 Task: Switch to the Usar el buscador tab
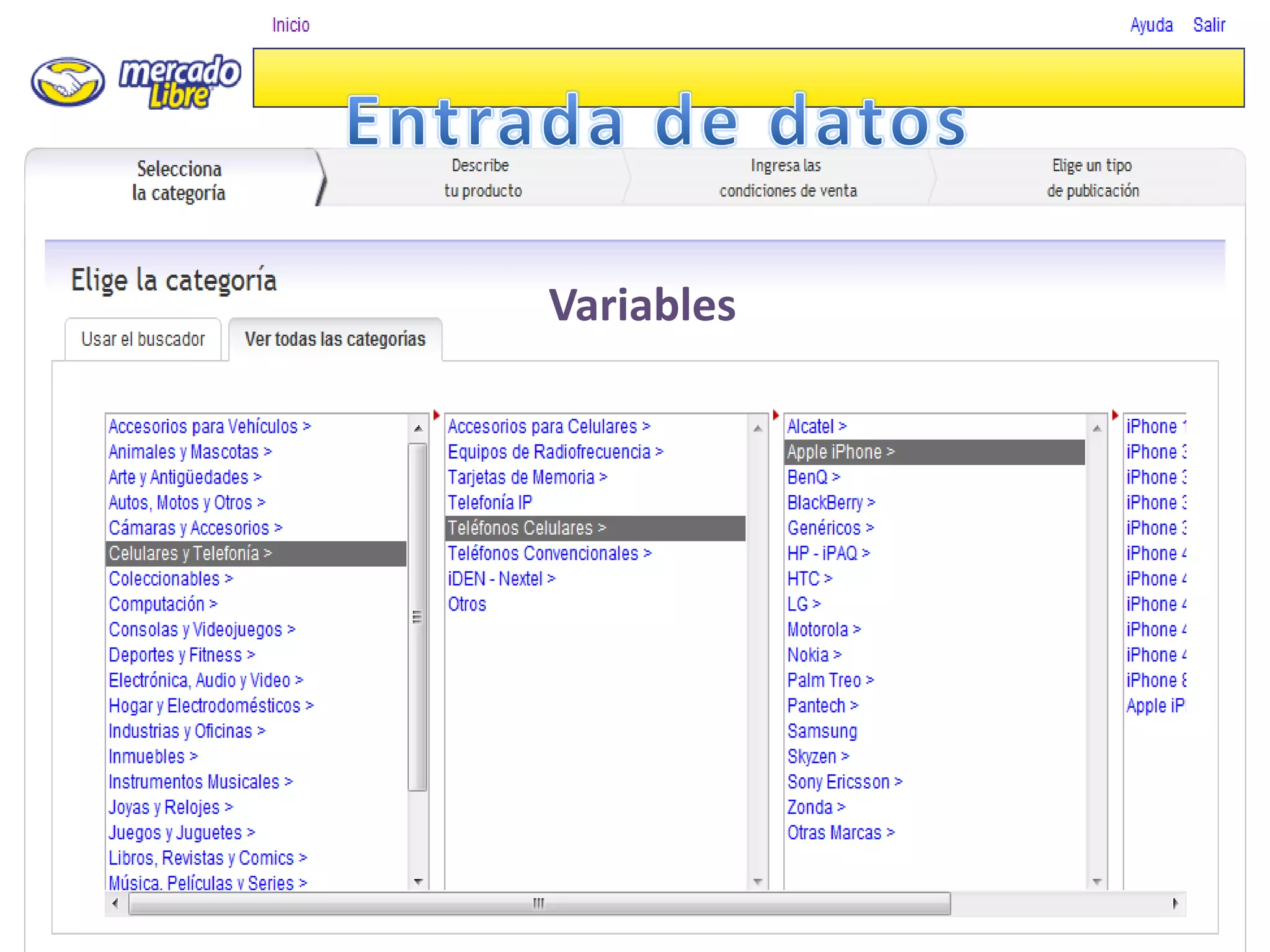(x=143, y=339)
